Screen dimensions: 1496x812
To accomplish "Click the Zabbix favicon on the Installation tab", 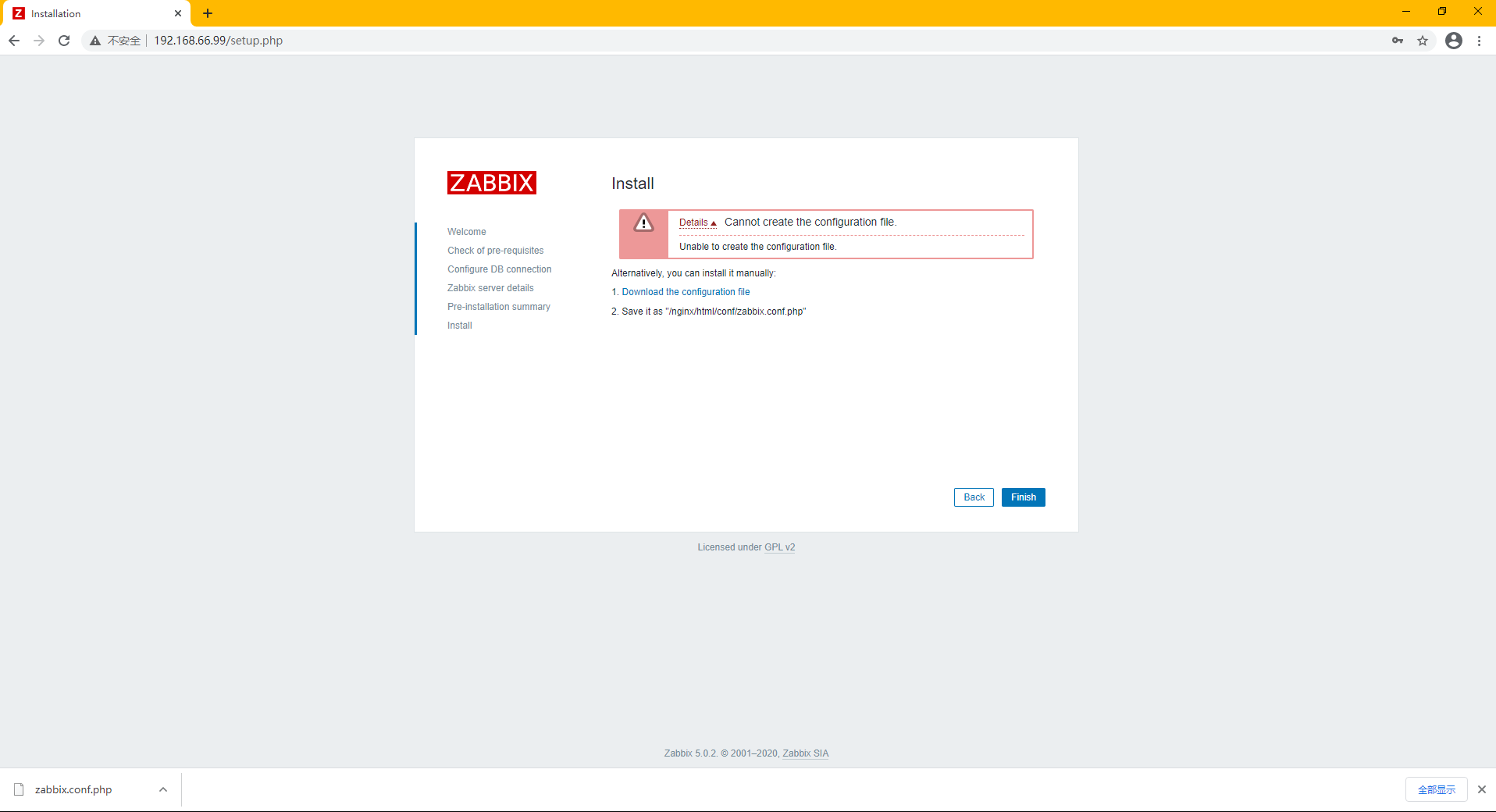I will (19, 13).
